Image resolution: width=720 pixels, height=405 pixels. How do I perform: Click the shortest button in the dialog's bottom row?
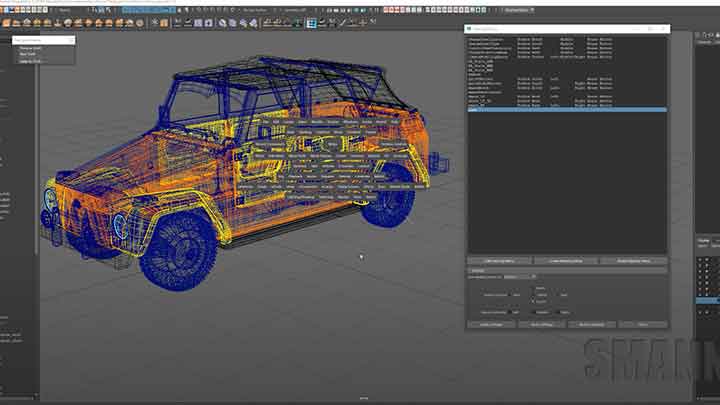coord(643,325)
